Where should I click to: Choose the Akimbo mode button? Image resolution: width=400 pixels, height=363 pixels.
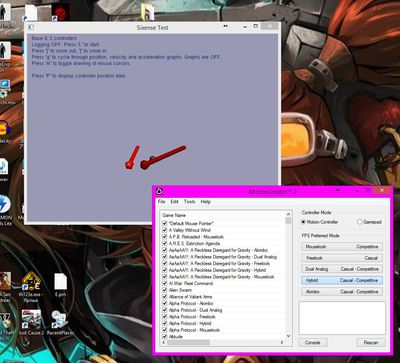tap(342, 292)
